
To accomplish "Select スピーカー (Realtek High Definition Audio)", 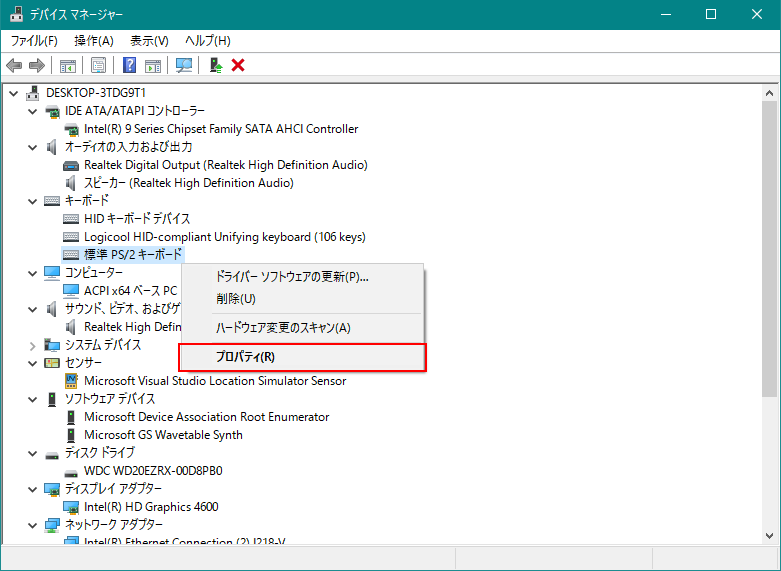I will [189, 183].
